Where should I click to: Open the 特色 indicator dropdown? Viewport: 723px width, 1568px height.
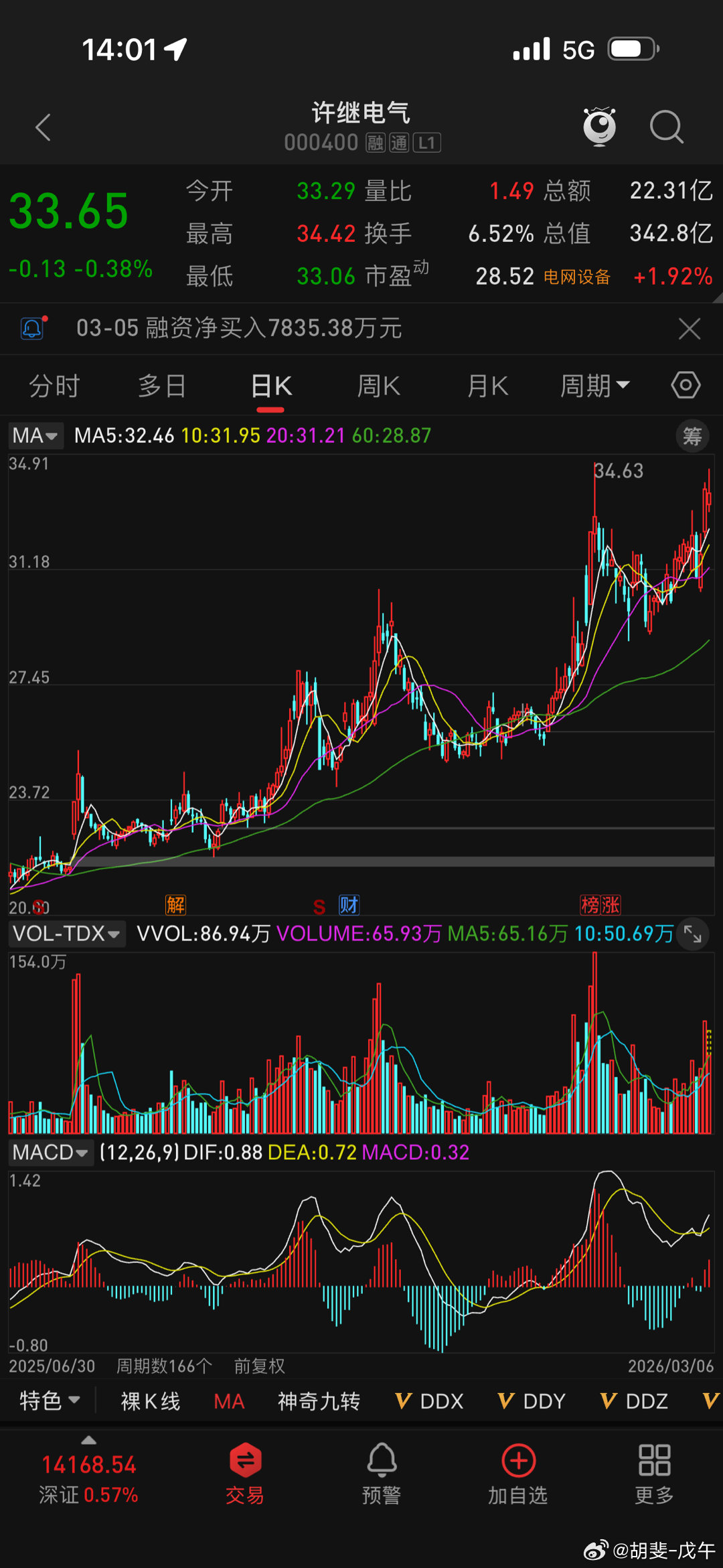pyautogui.click(x=50, y=1401)
